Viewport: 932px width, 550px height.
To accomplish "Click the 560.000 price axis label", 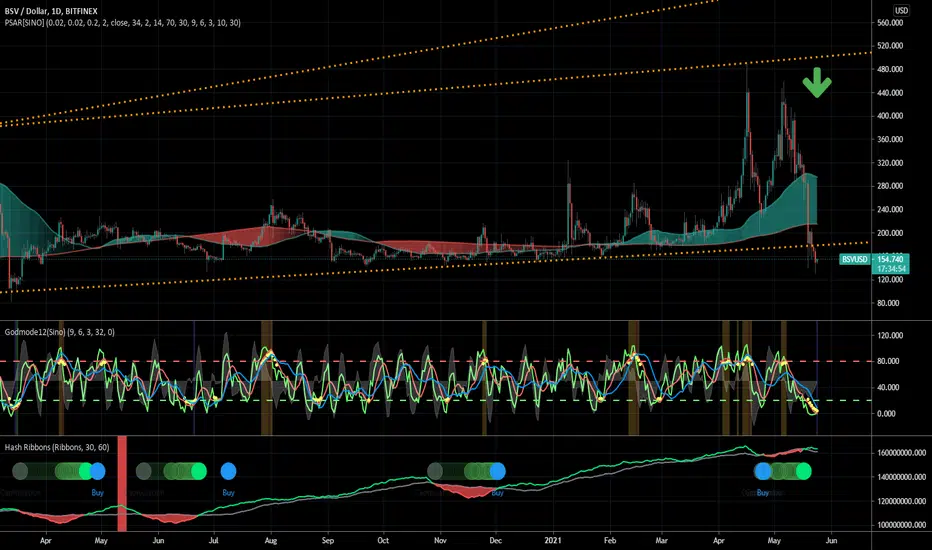I will pos(890,23).
